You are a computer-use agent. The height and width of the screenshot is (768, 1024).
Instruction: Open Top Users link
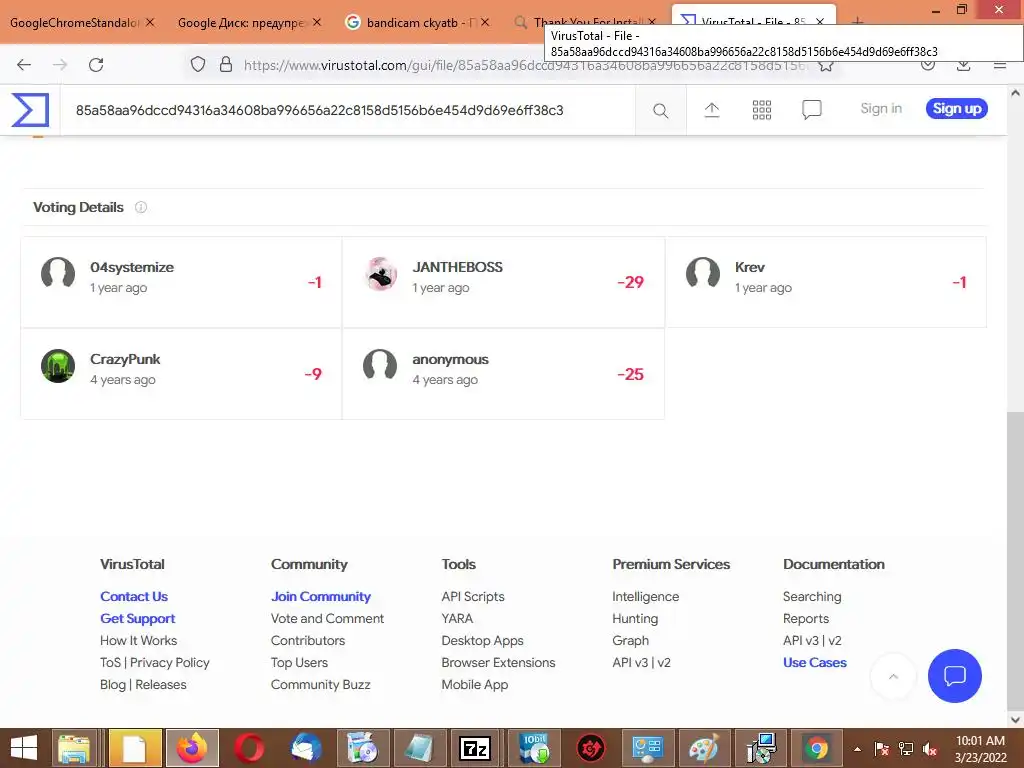tap(299, 662)
